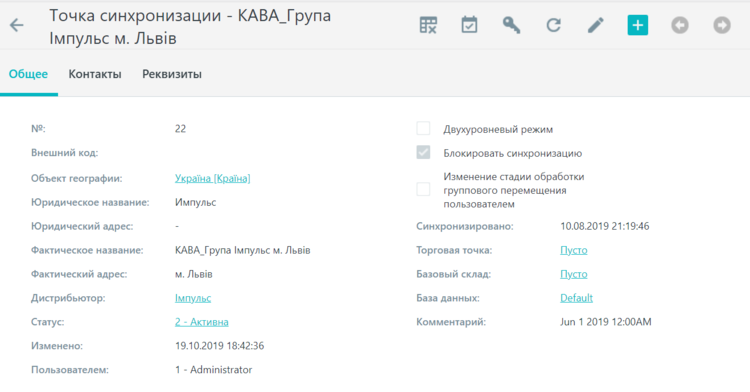Click Пусто link for Торговая точка
Image resolution: width=750 pixels, height=392 pixels.
[574, 250]
